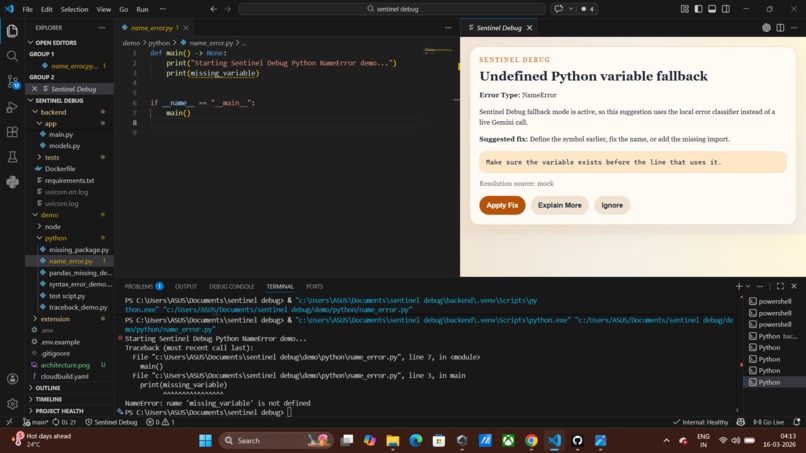Open GitHub Desktop from the taskbar
The image size is (806, 453).
(577, 441)
